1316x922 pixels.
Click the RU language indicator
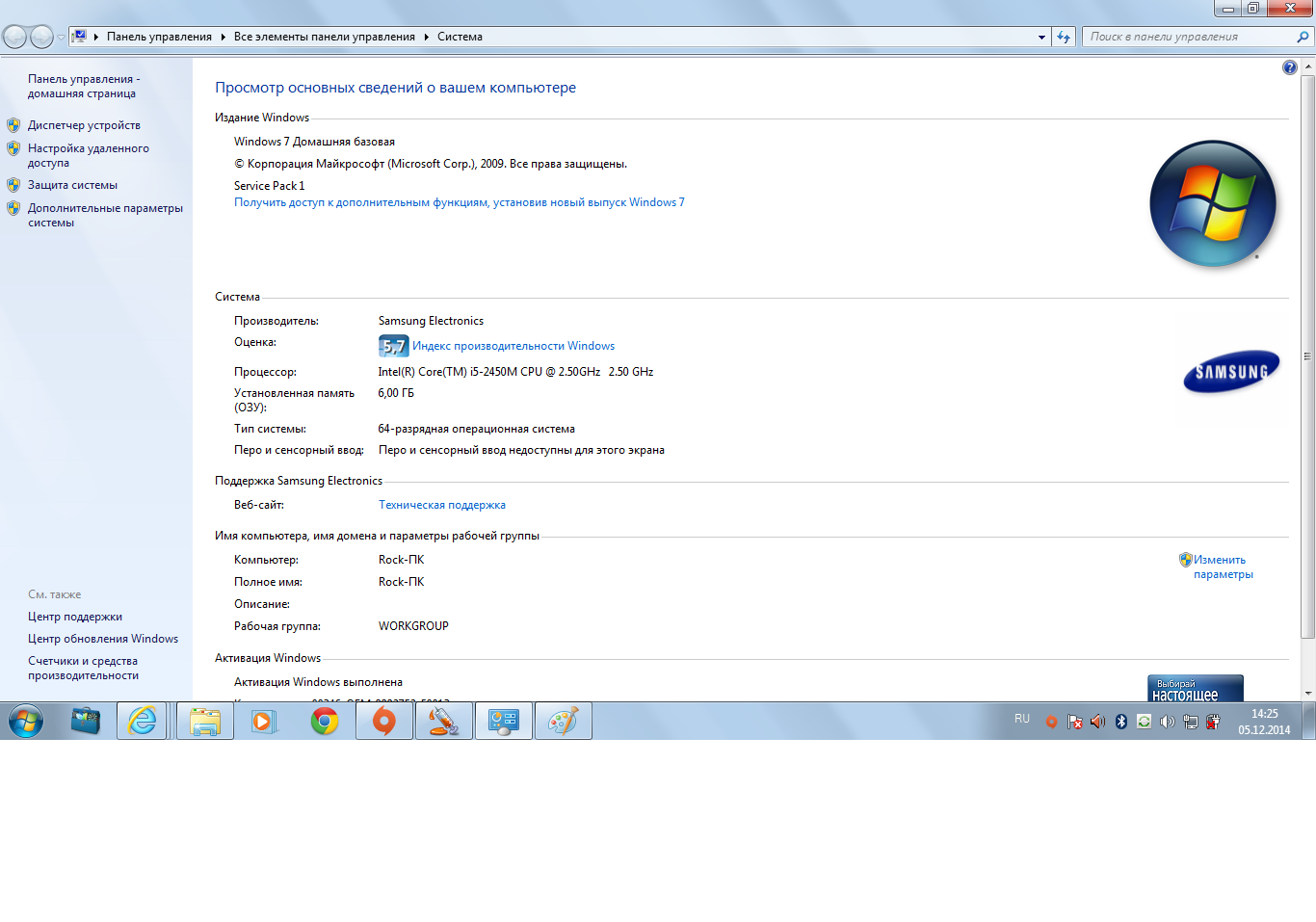1022,719
